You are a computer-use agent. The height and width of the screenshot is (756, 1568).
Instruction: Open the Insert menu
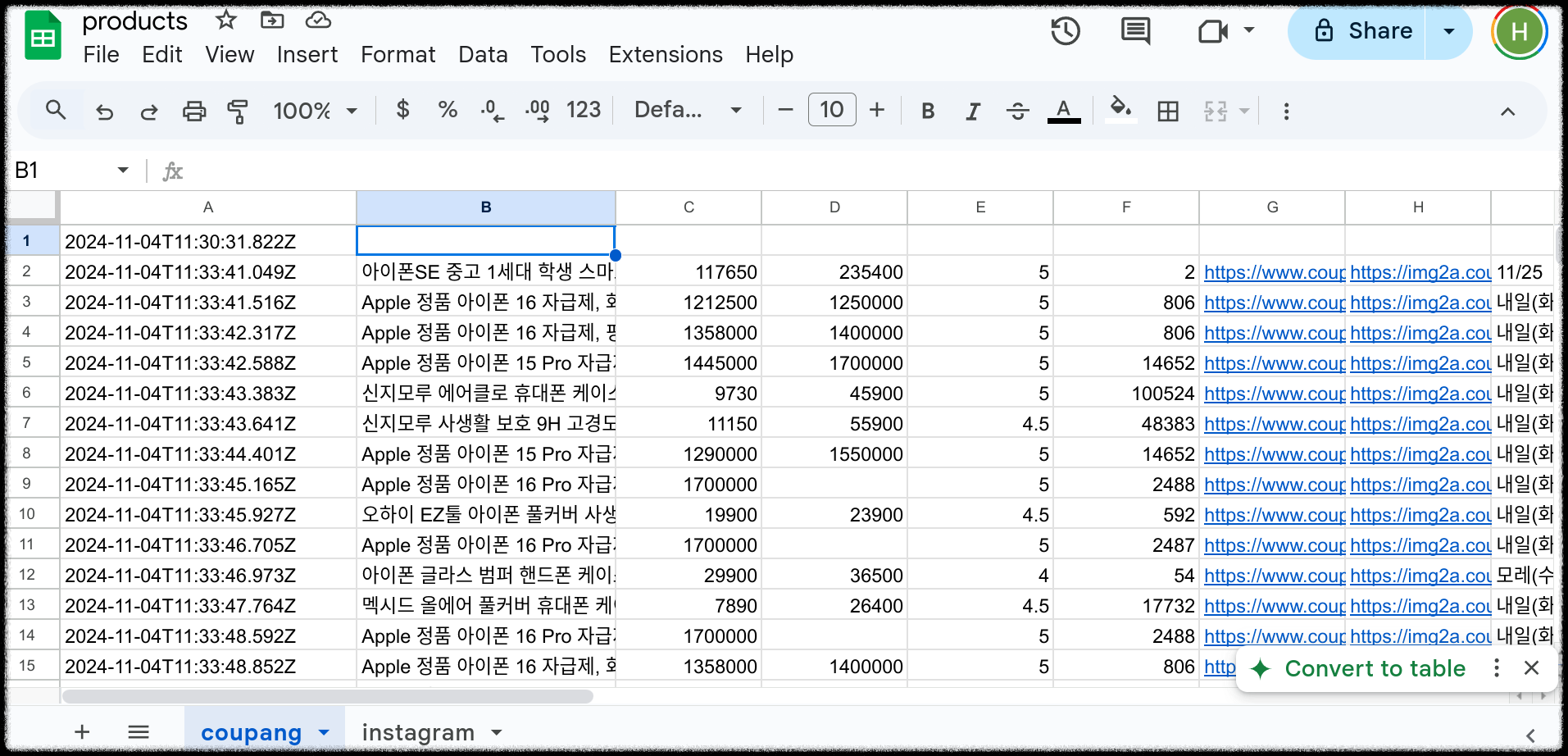click(307, 54)
